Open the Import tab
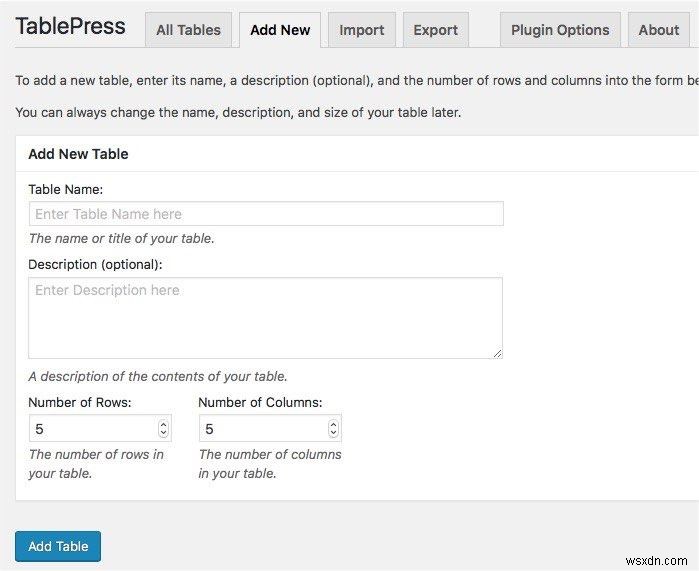The width and height of the screenshot is (699, 571). tap(362, 30)
